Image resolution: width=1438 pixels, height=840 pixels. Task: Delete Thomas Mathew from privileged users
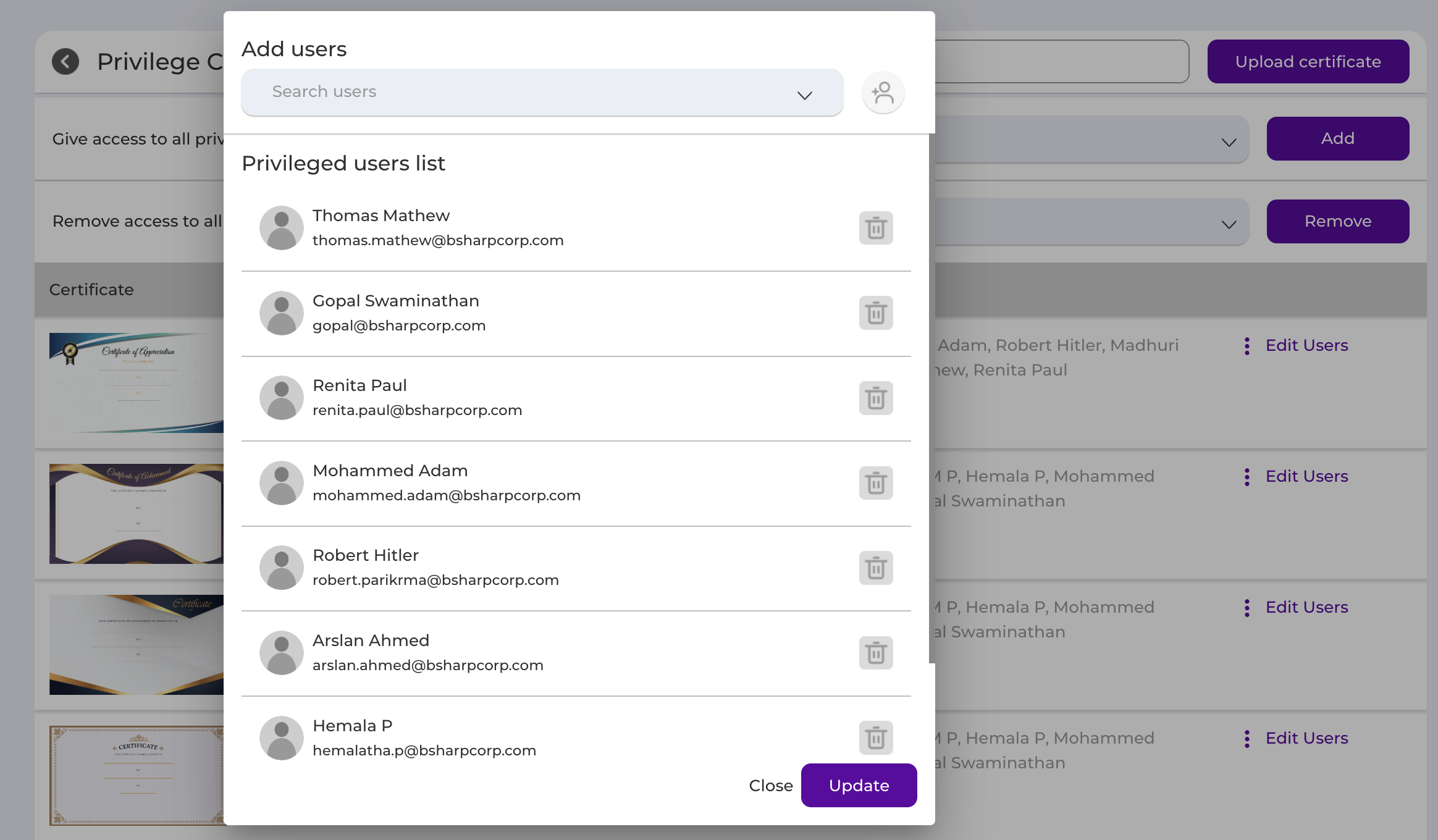pos(876,228)
